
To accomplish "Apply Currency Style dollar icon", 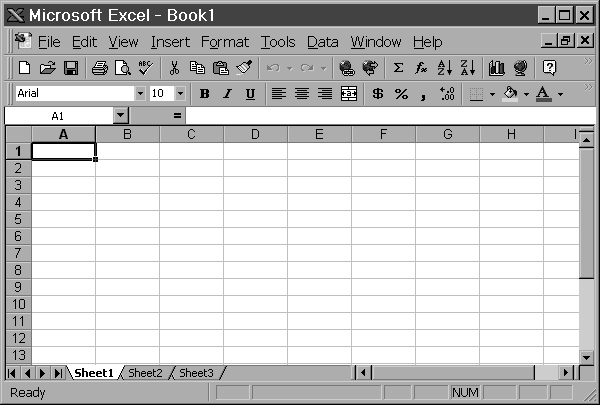I will [378, 94].
